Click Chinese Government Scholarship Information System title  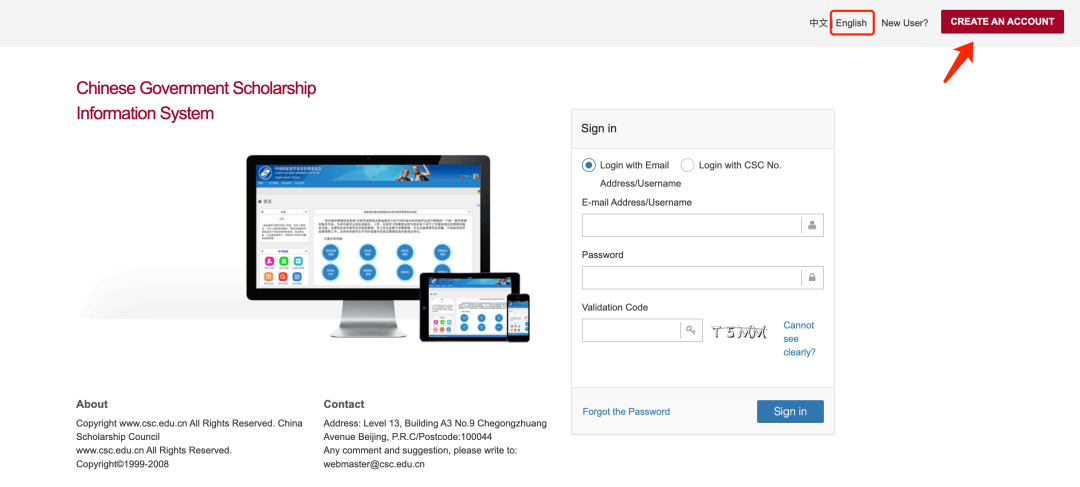tap(196, 101)
